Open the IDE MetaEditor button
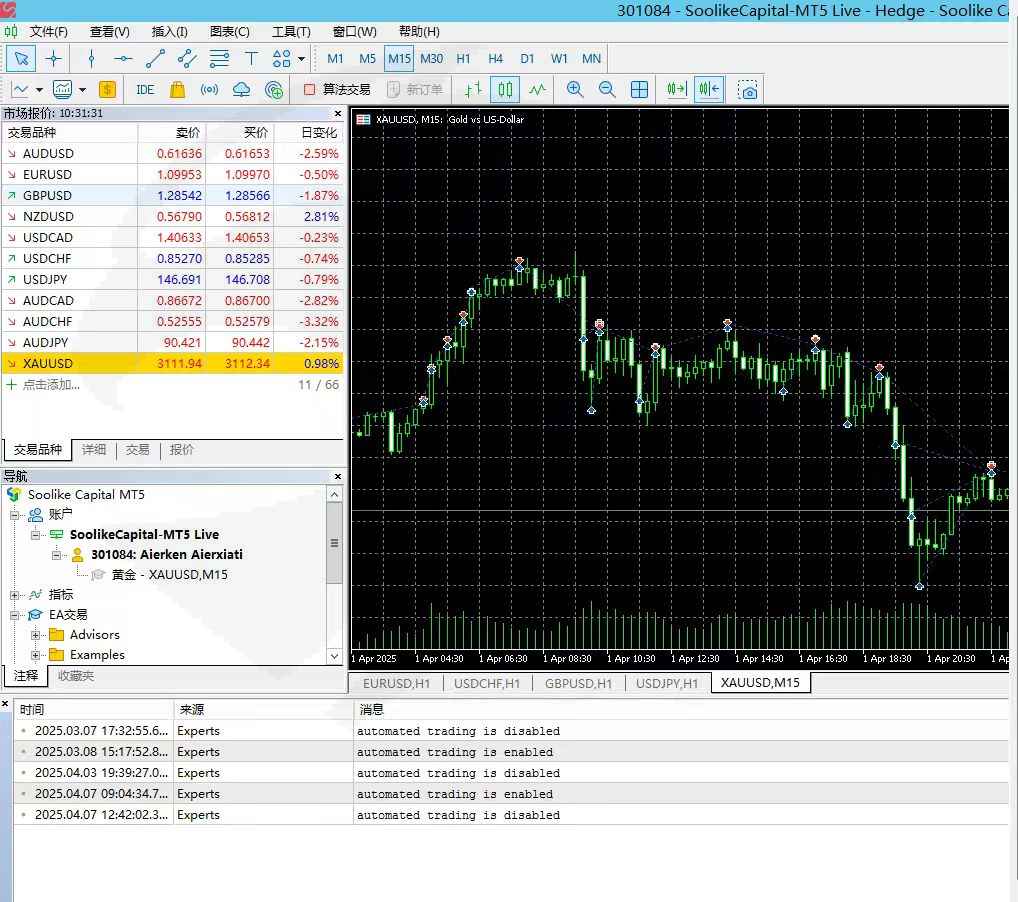 pos(145,89)
